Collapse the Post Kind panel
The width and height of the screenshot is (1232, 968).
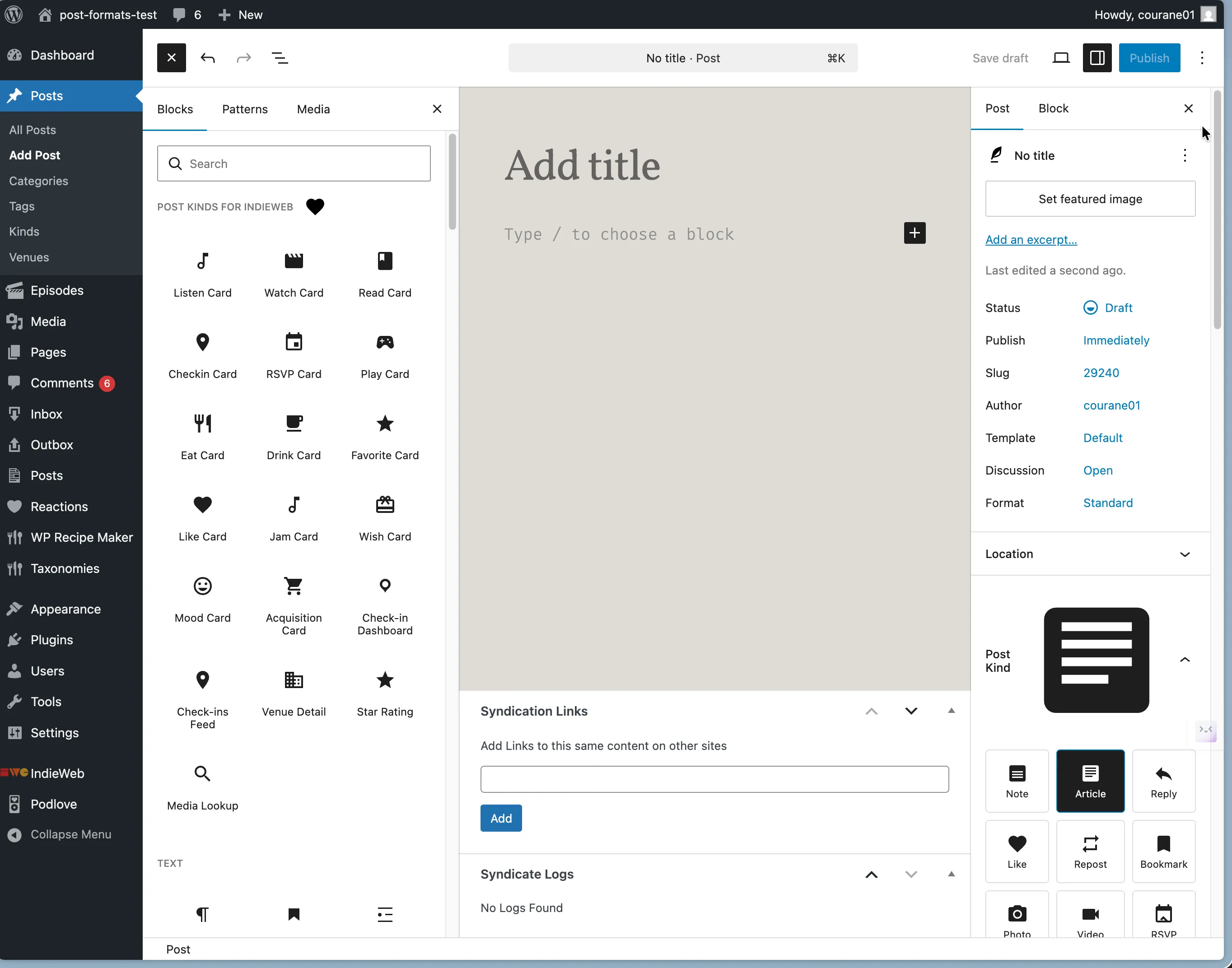1185,660
